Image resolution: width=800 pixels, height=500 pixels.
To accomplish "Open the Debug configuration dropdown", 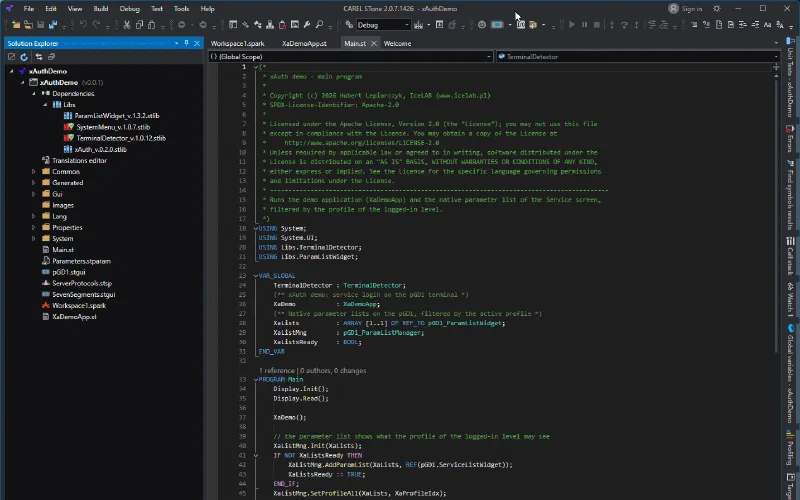I will (x=383, y=25).
